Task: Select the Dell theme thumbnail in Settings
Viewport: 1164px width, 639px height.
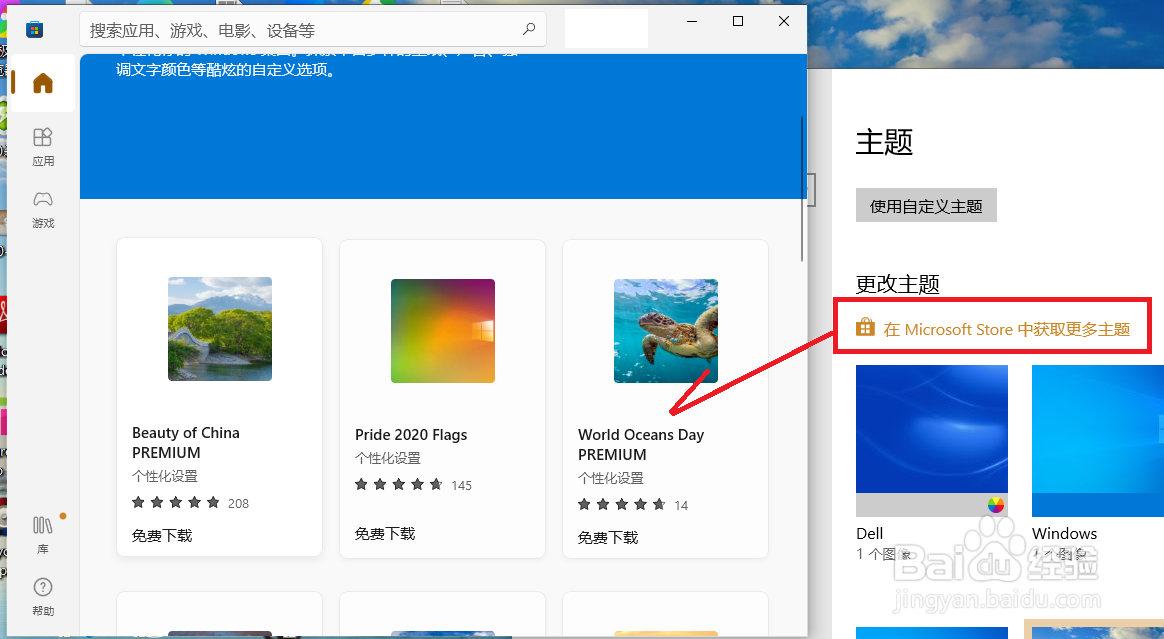Action: pyautogui.click(x=932, y=440)
